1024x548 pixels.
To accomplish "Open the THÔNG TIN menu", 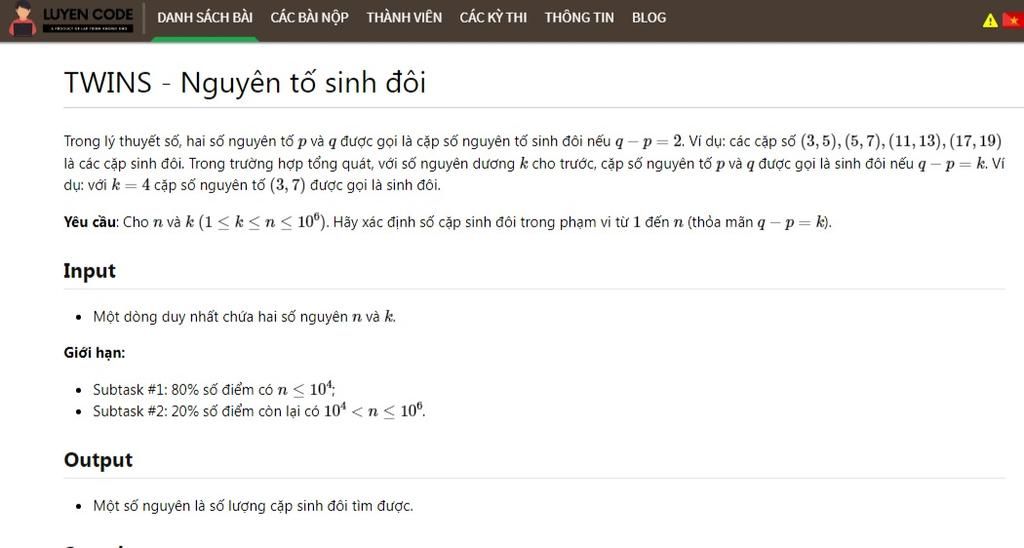I will coord(579,18).
